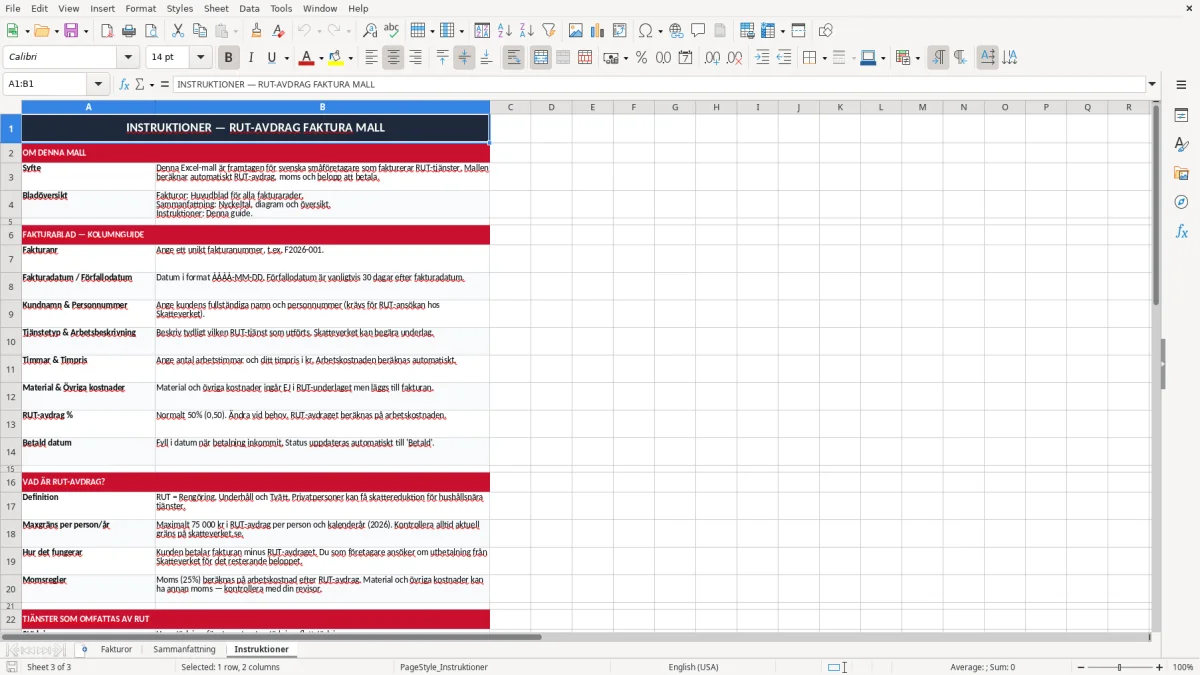Switch to the Fakturor sheet tab

(116, 649)
